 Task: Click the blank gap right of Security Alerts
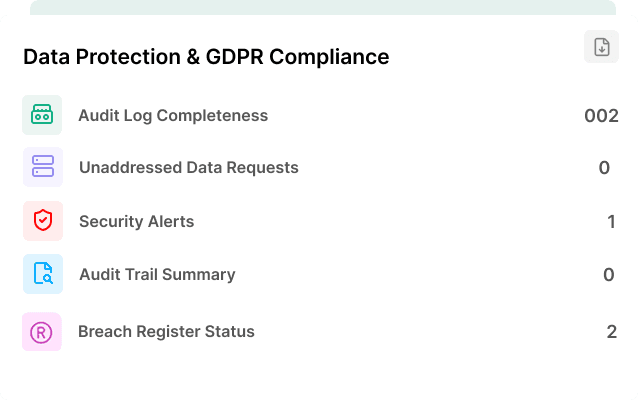click(400, 222)
